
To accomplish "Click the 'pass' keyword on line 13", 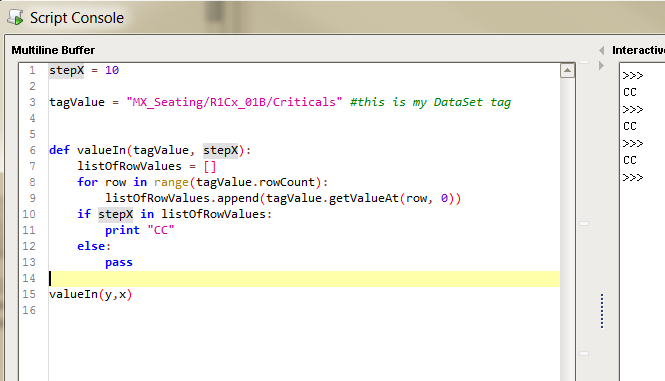I will pos(119,263).
